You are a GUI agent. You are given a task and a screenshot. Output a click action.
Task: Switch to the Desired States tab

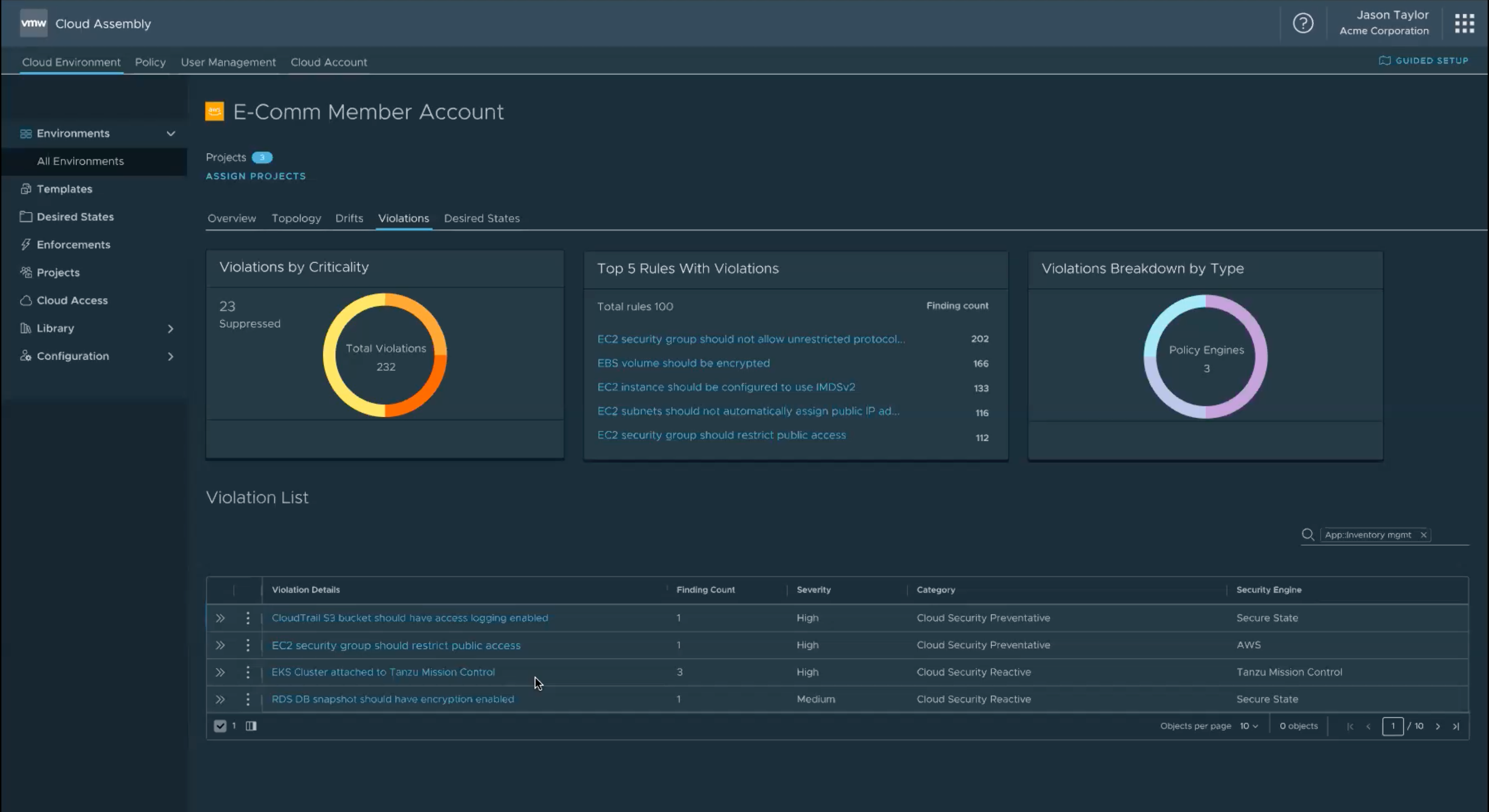click(x=482, y=218)
